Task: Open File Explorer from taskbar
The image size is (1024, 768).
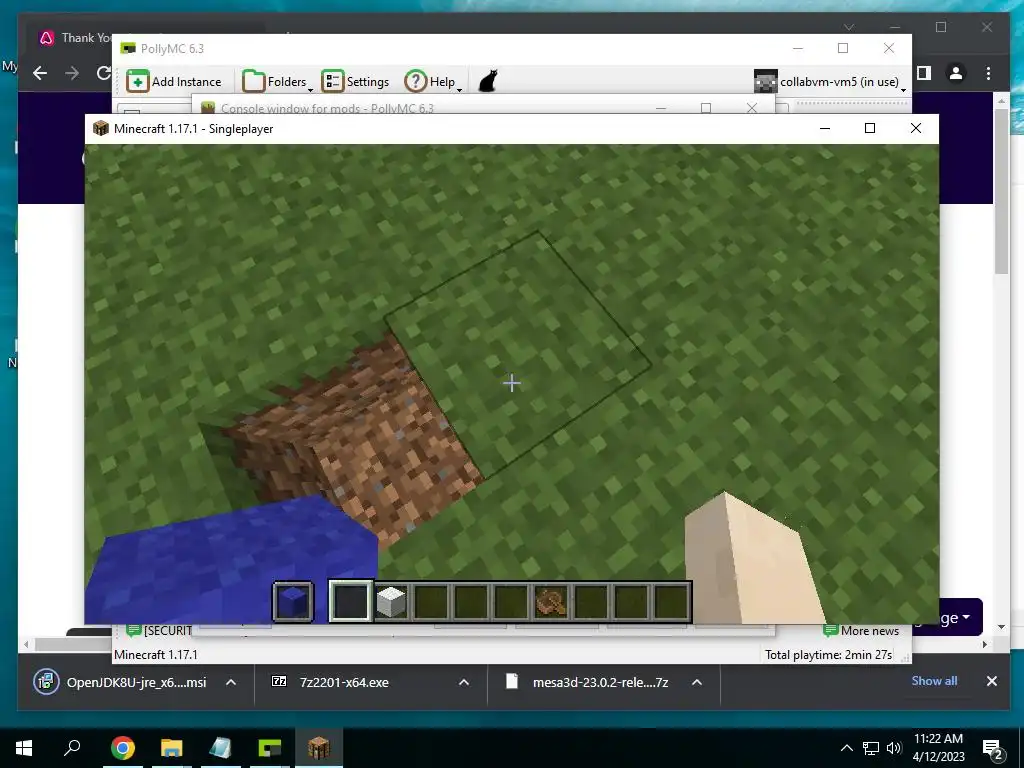Action: [171, 748]
